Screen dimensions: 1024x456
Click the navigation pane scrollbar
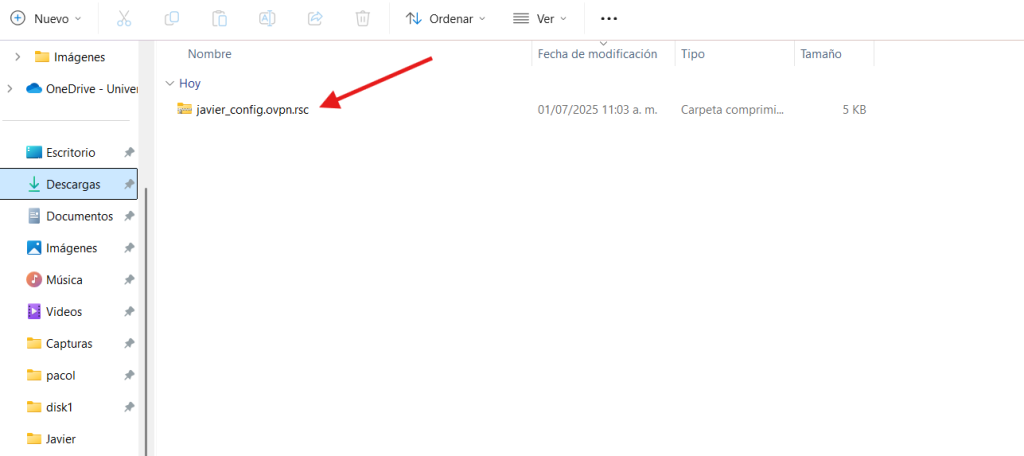(147, 320)
